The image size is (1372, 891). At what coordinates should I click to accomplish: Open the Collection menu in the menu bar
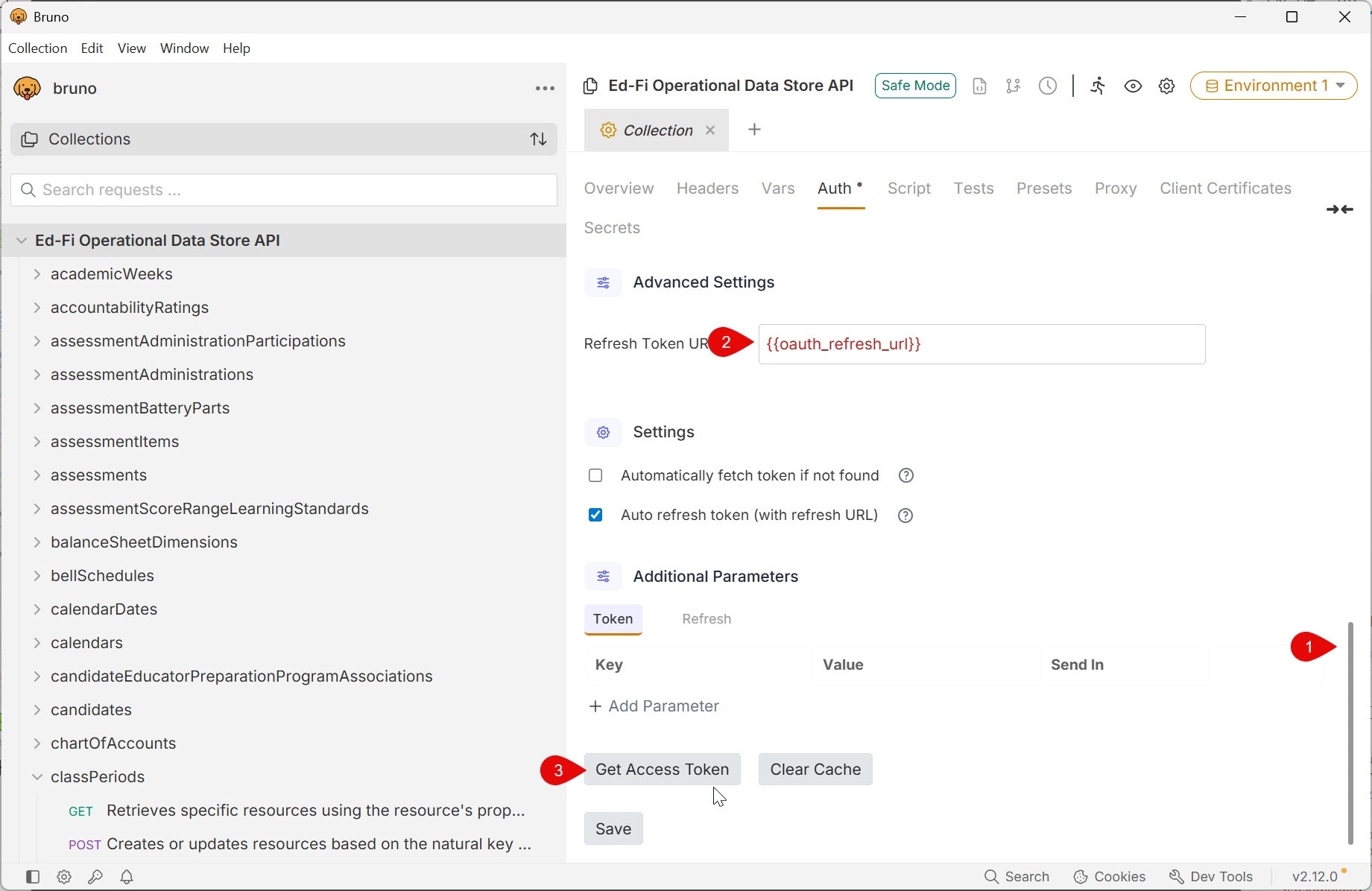click(38, 48)
